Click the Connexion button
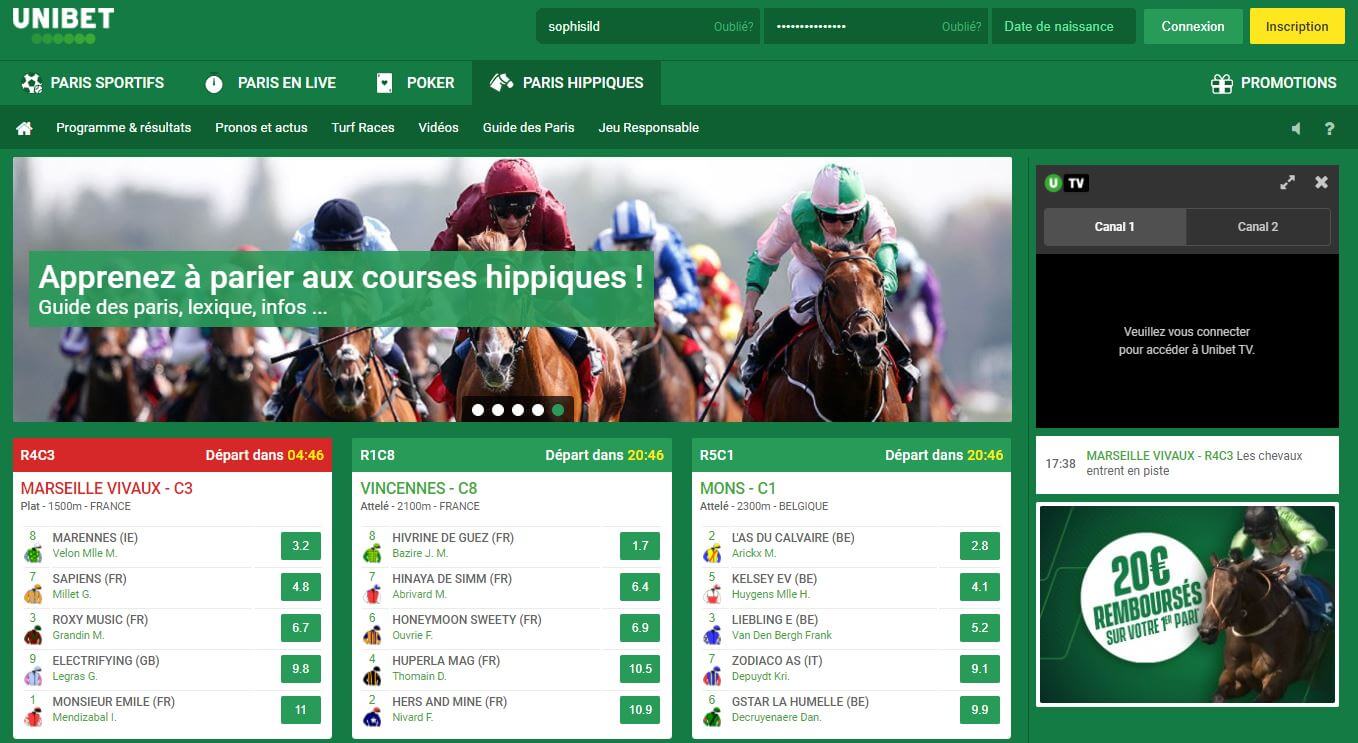Viewport: 1358px width, 743px height. pos(1193,27)
